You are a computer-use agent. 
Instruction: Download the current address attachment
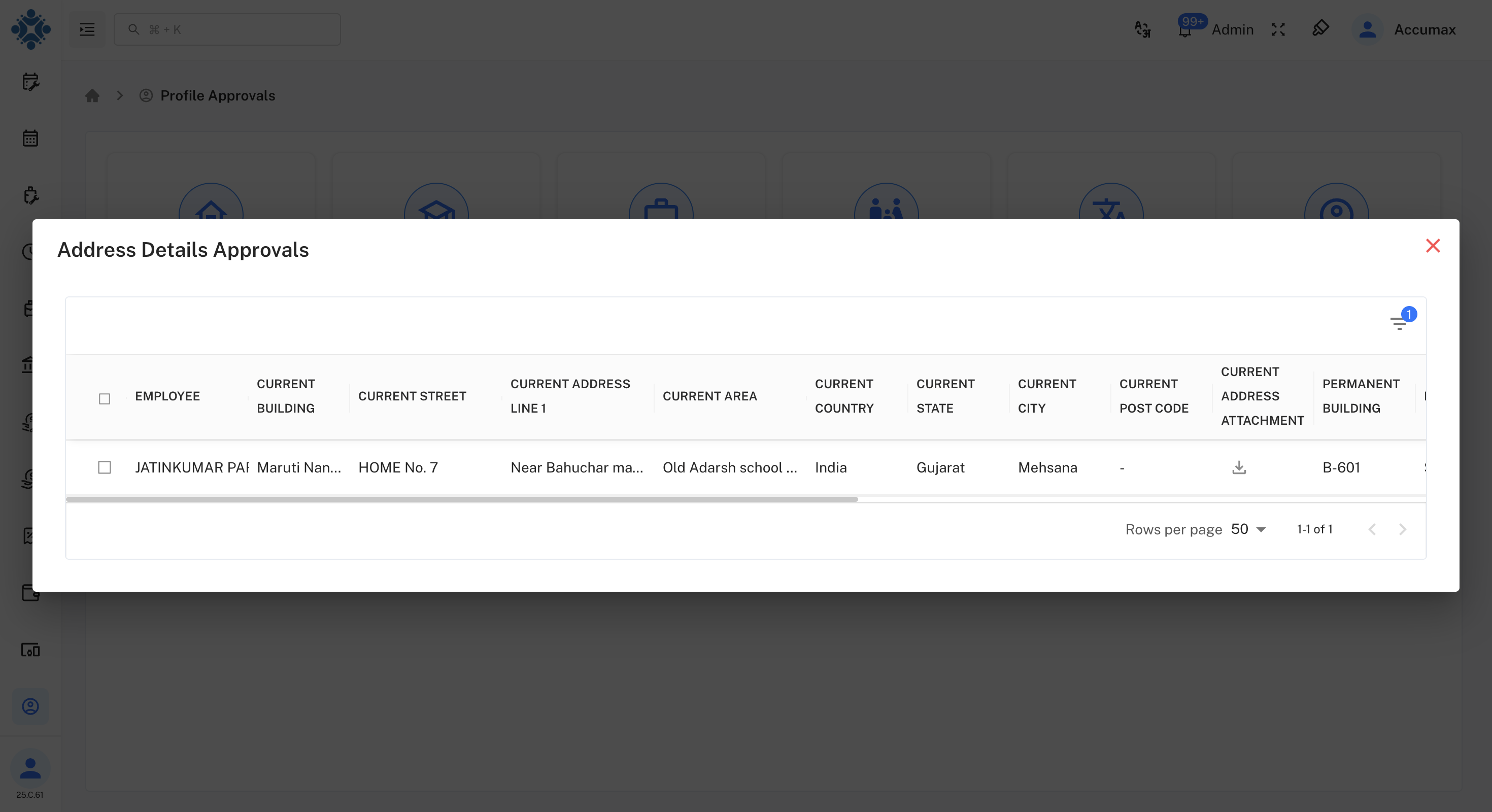point(1239,467)
